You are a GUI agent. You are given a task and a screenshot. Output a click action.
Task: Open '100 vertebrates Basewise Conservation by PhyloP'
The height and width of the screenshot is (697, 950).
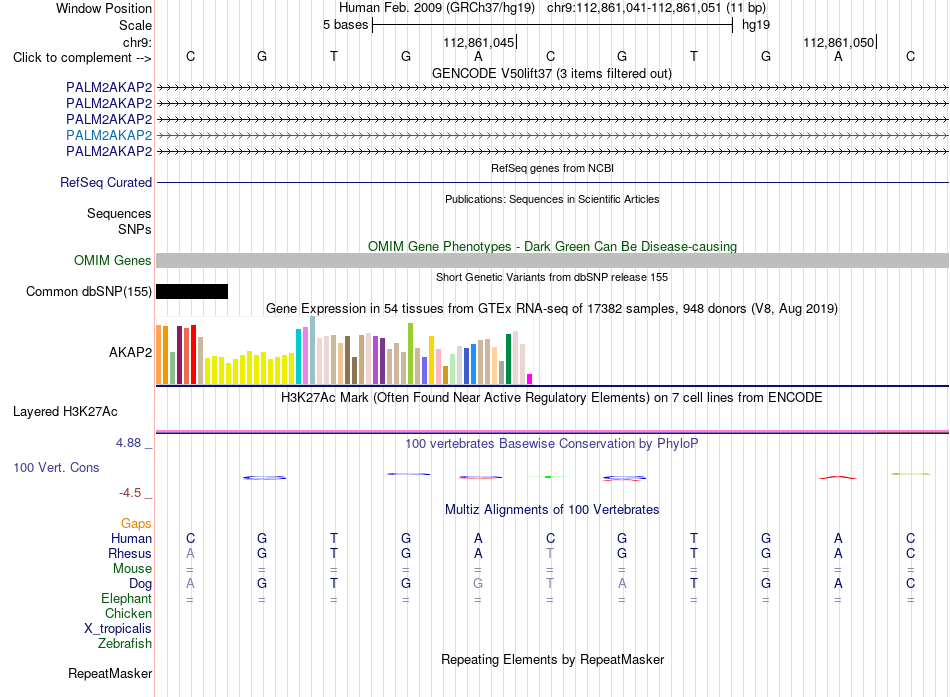click(x=552, y=444)
